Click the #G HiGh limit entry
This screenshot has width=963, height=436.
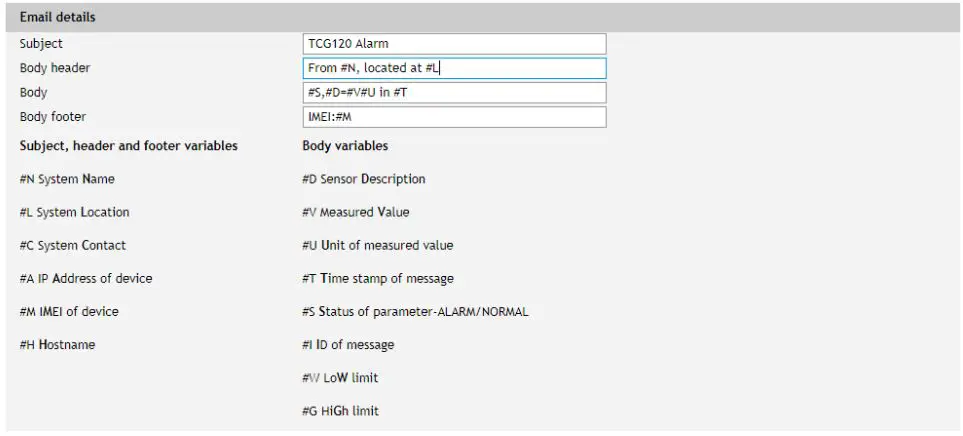click(x=340, y=410)
